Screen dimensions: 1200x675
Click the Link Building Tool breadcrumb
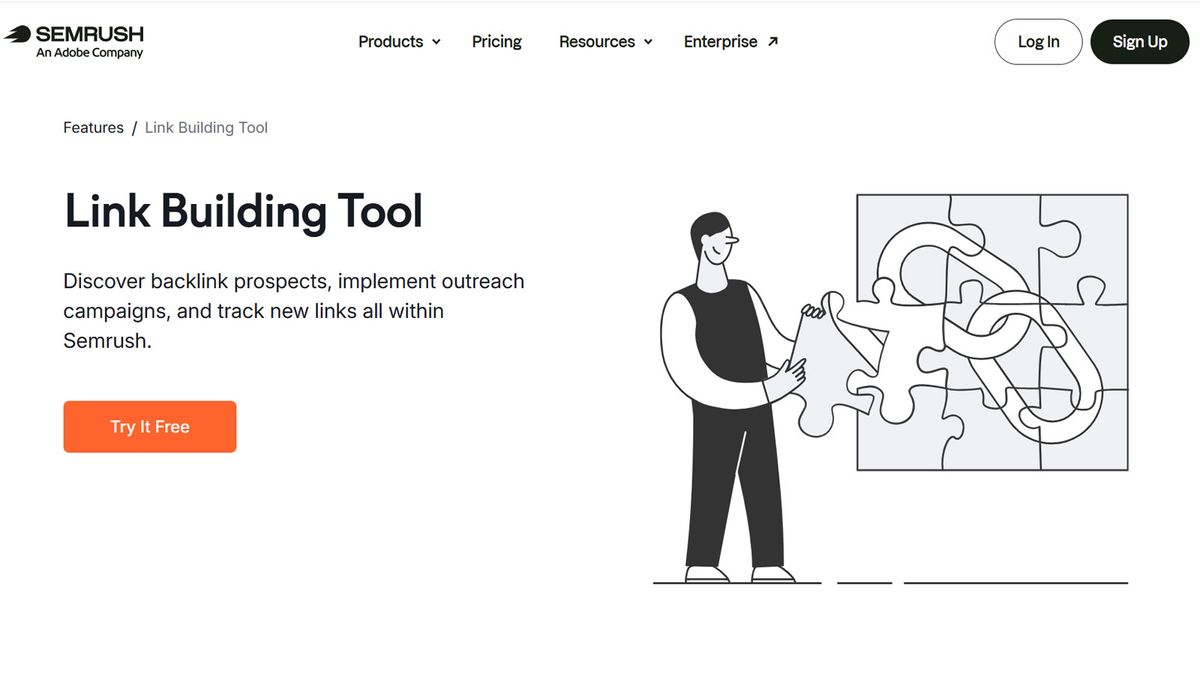point(206,127)
